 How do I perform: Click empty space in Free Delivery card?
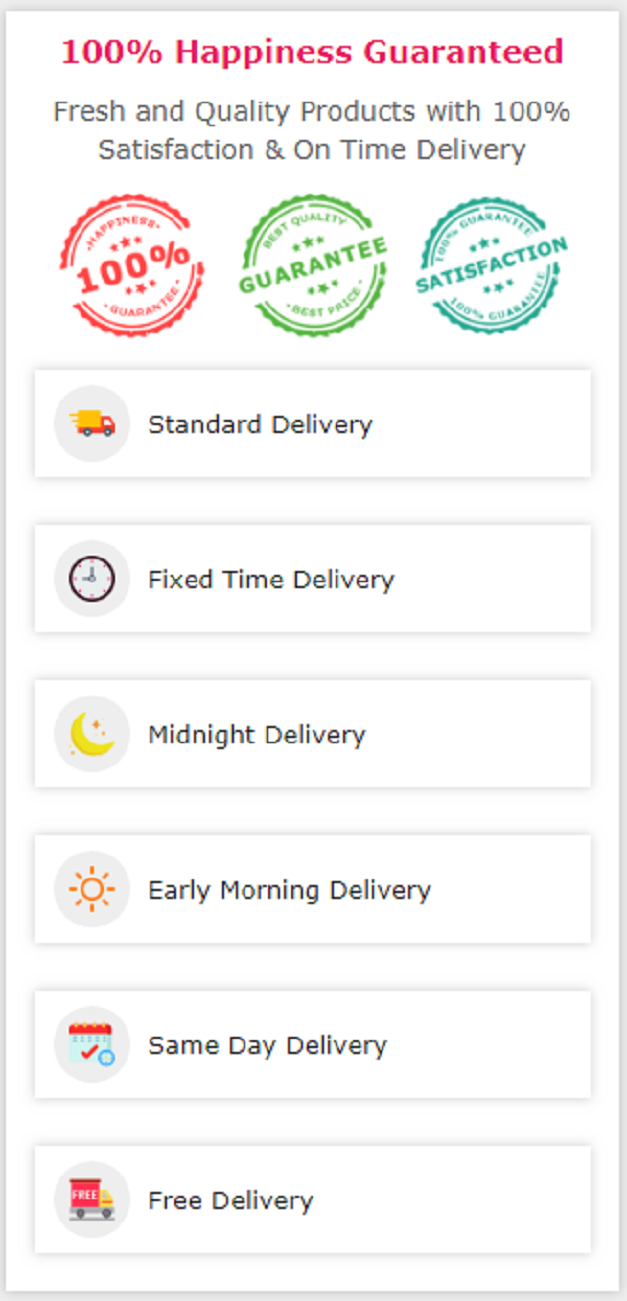460,1199
